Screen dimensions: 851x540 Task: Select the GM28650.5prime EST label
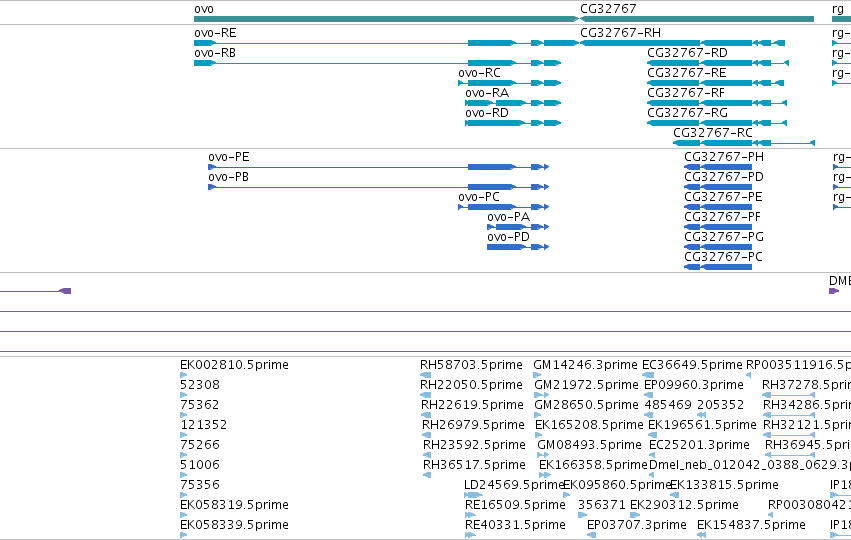[x=587, y=405]
